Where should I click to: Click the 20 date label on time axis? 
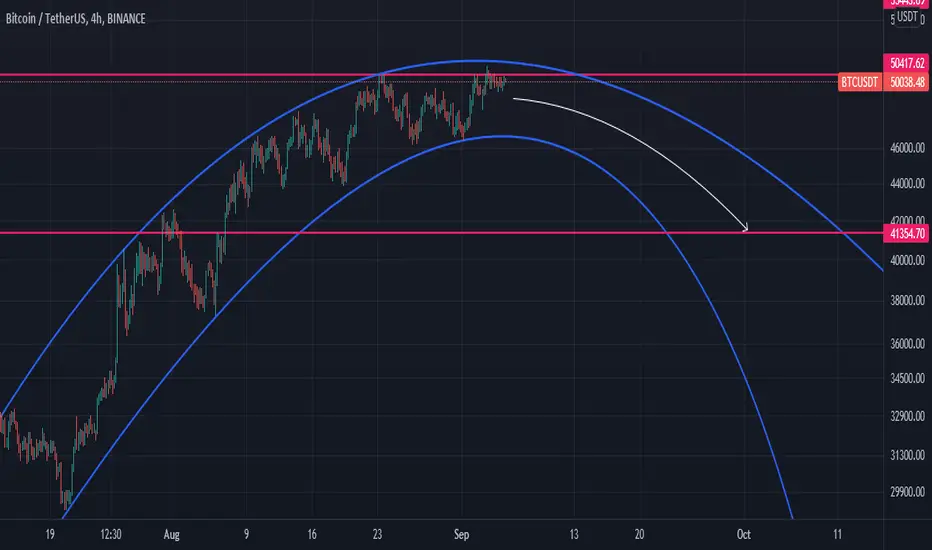(640, 535)
